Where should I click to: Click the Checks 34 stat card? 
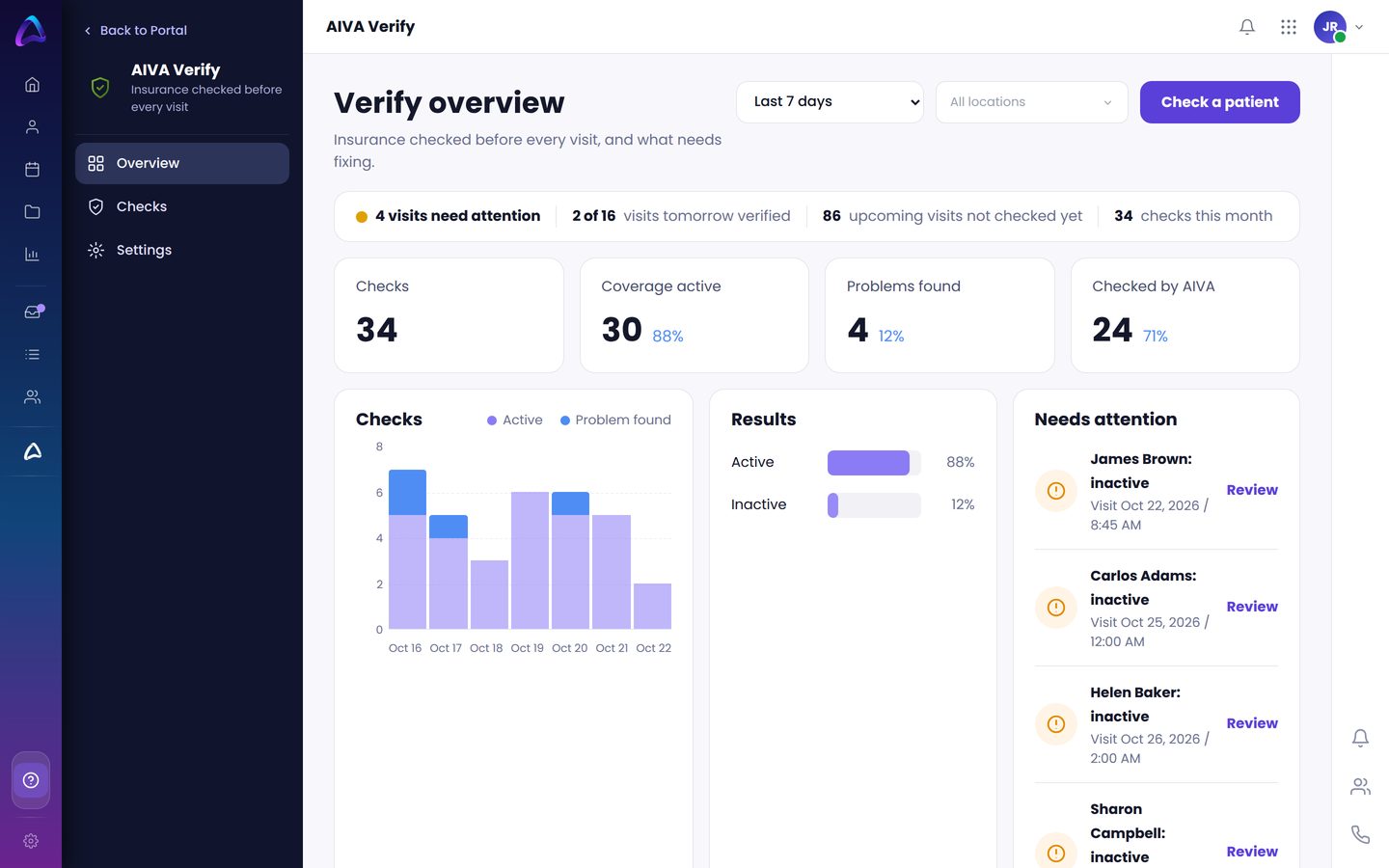[x=449, y=315]
